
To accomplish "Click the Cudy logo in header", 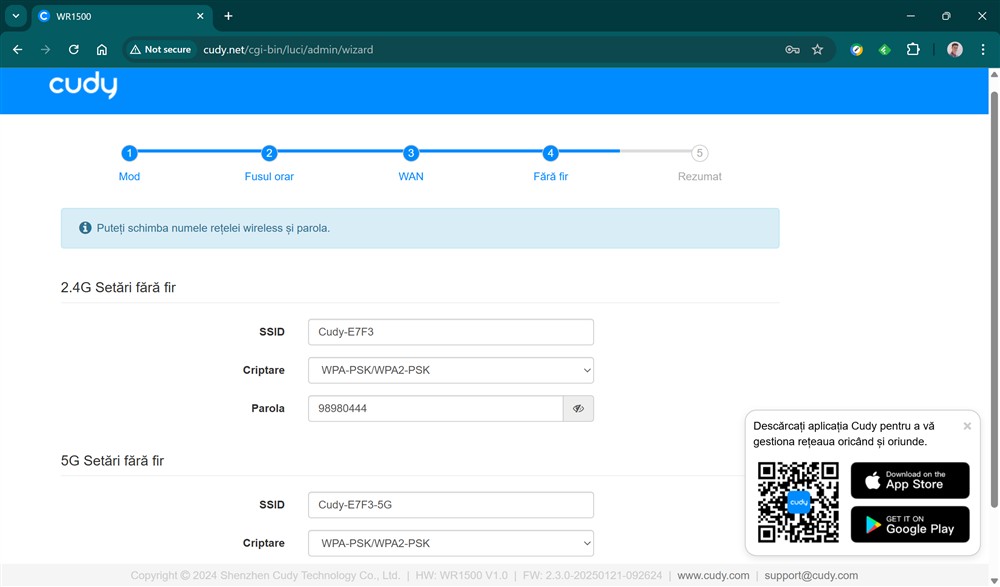I will point(83,86).
